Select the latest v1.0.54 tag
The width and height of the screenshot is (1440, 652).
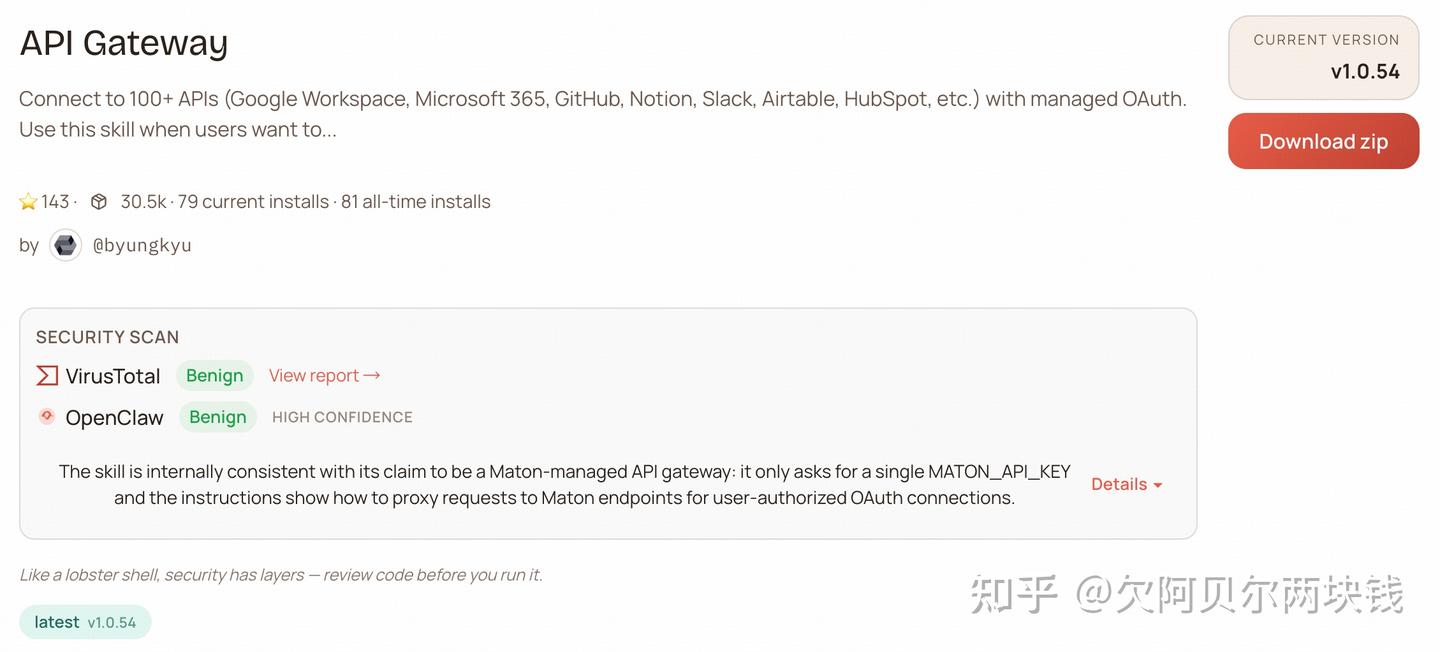pyautogui.click(x=85, y=622)
